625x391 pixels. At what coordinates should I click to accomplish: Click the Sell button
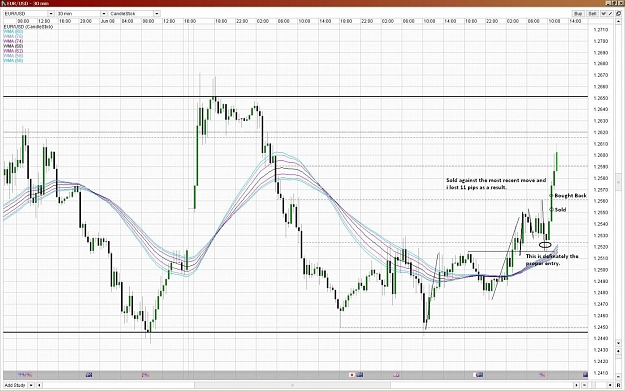coord(592,14)
